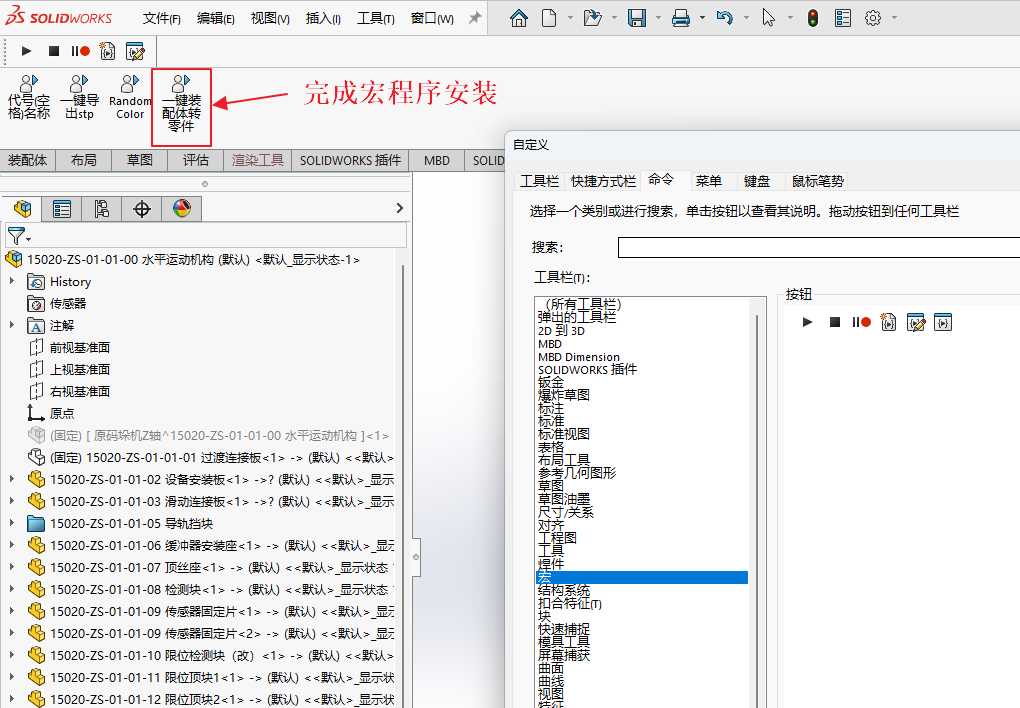Image resolution: width=1020 pixels, height=708 pixels.
Task: Click the Random Color macro button
Action: tap(130, 98)
